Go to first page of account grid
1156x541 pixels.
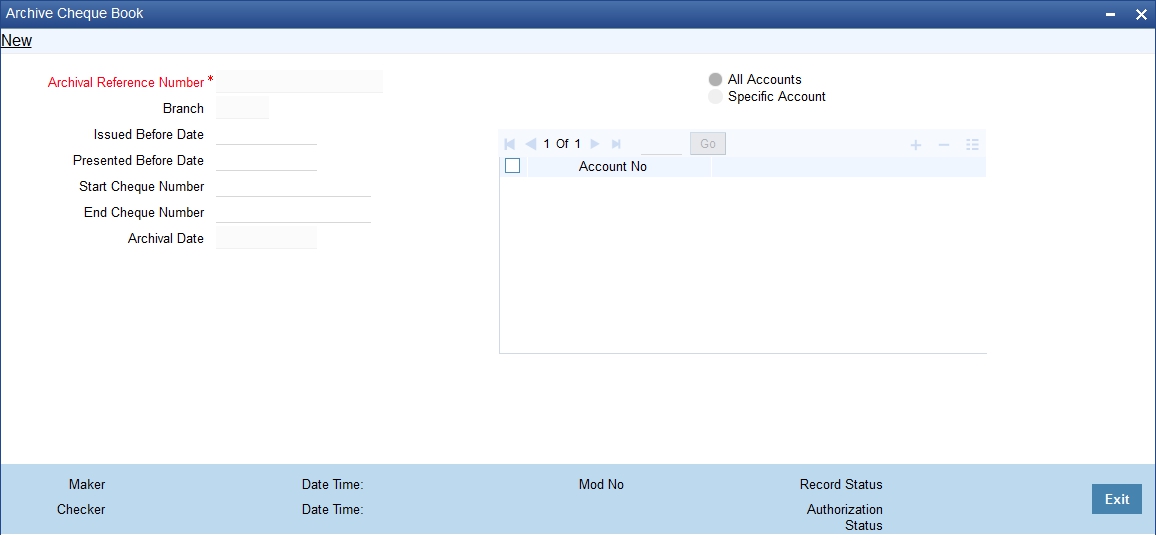pos(509,144)
